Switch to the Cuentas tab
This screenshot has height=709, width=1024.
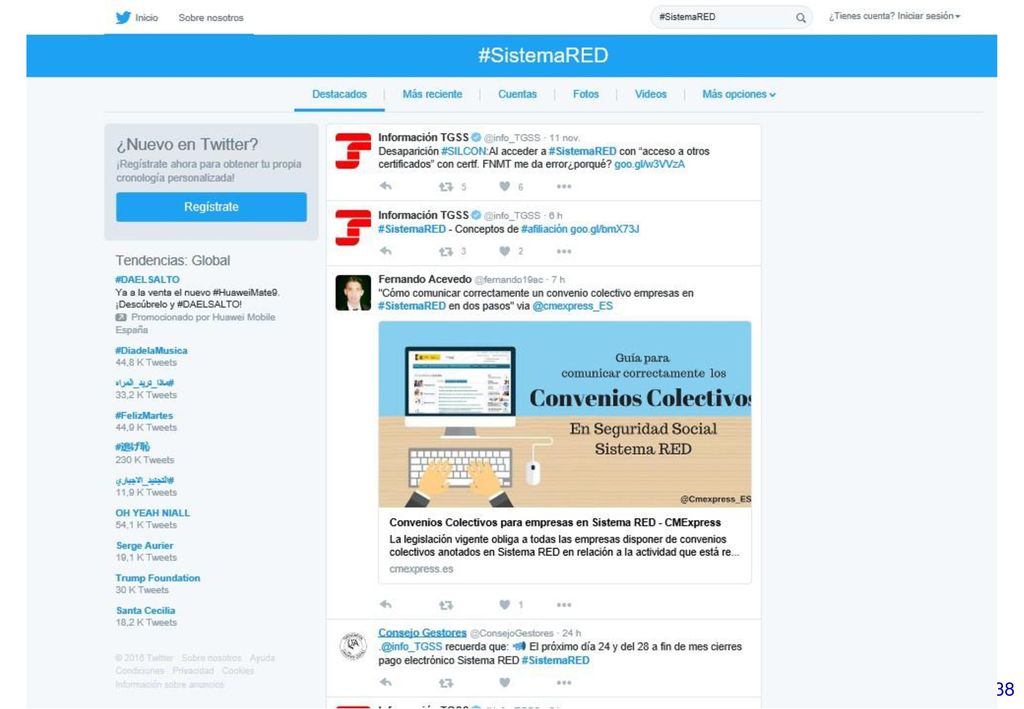pos(517,94)
